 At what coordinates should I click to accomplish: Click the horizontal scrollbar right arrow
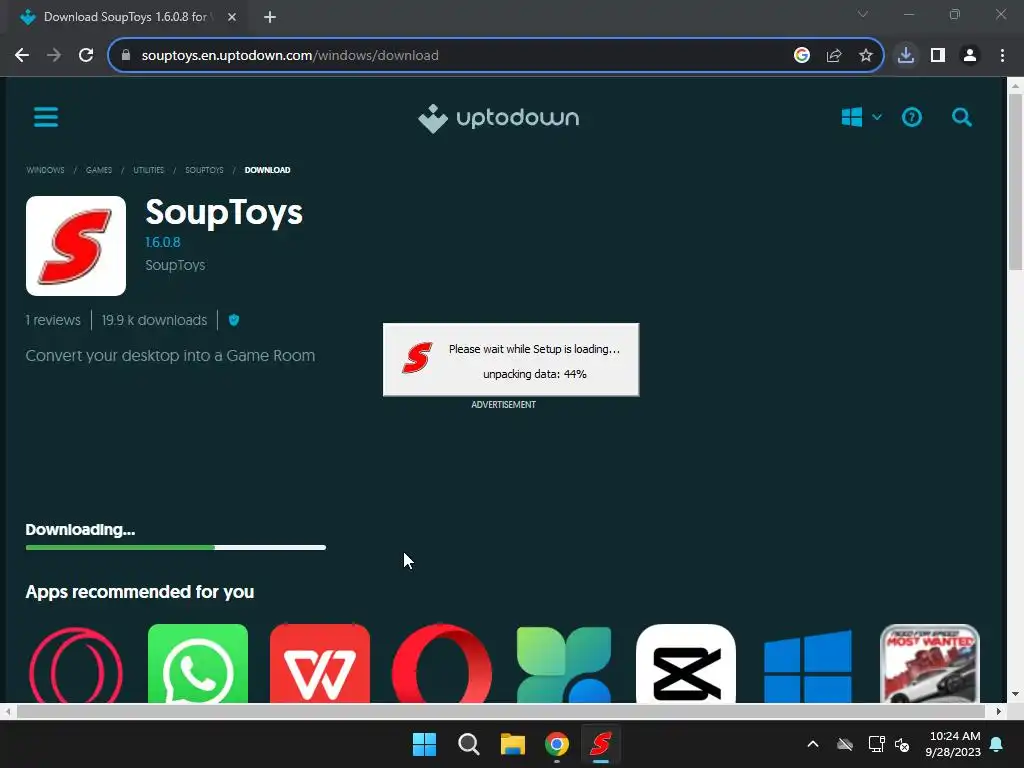[x=999, y=711]
